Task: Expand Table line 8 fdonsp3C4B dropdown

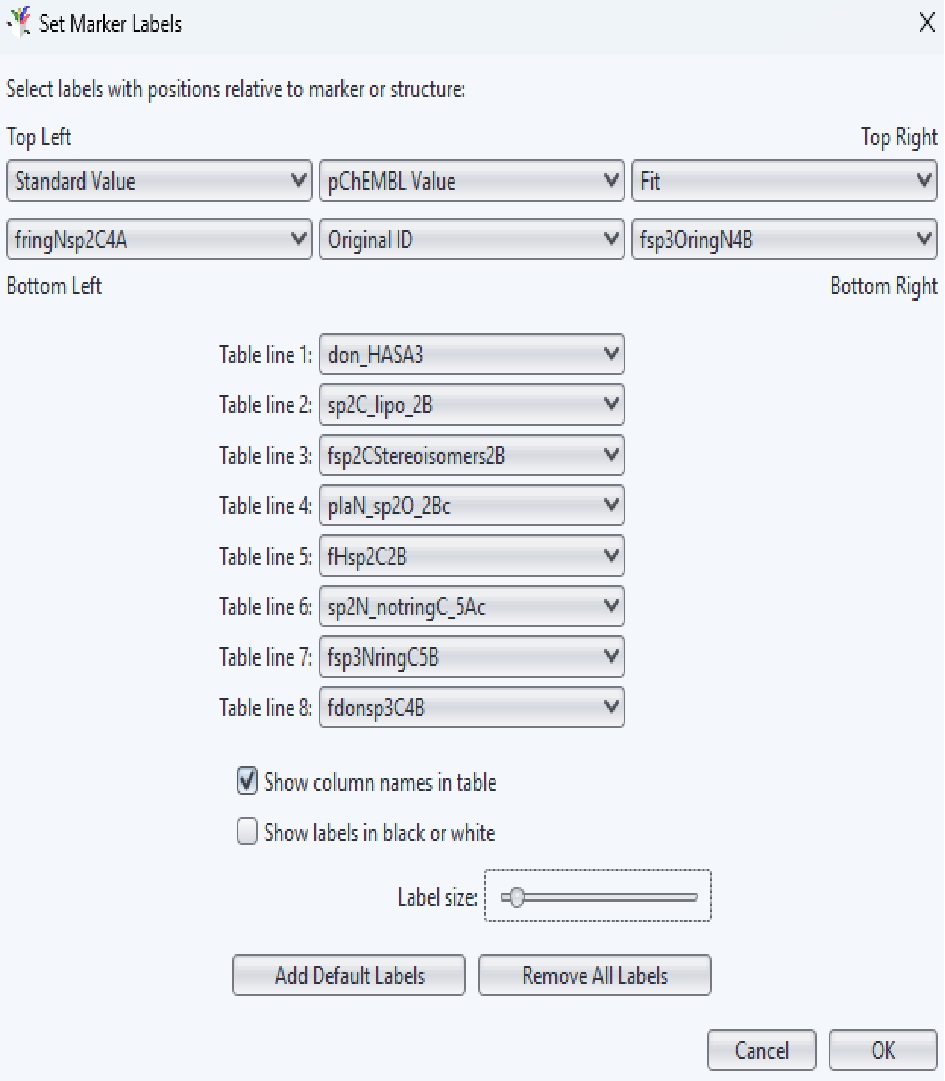Action: point(471,708)
